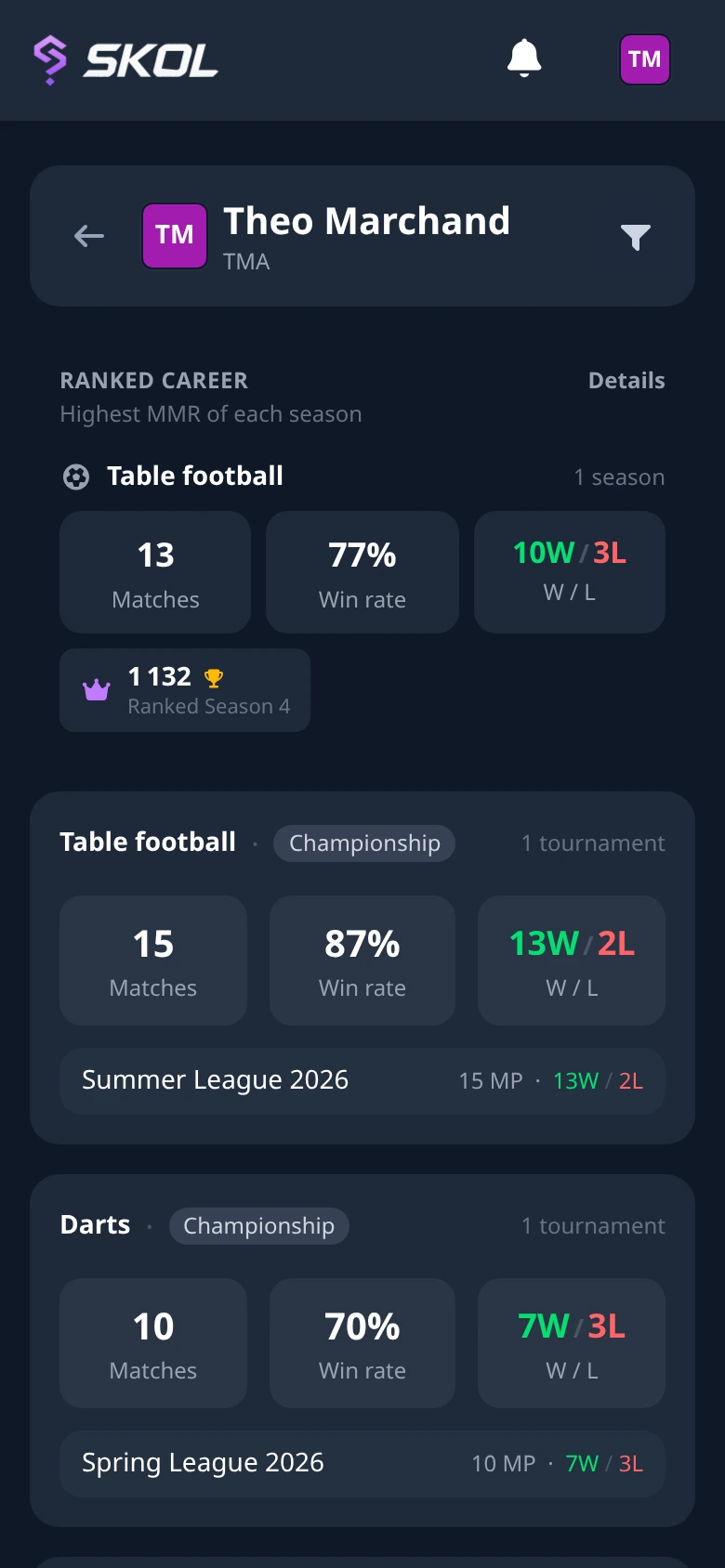Click the purple crown icon
Screen dimensions: 725x1568
pos(97,689)
